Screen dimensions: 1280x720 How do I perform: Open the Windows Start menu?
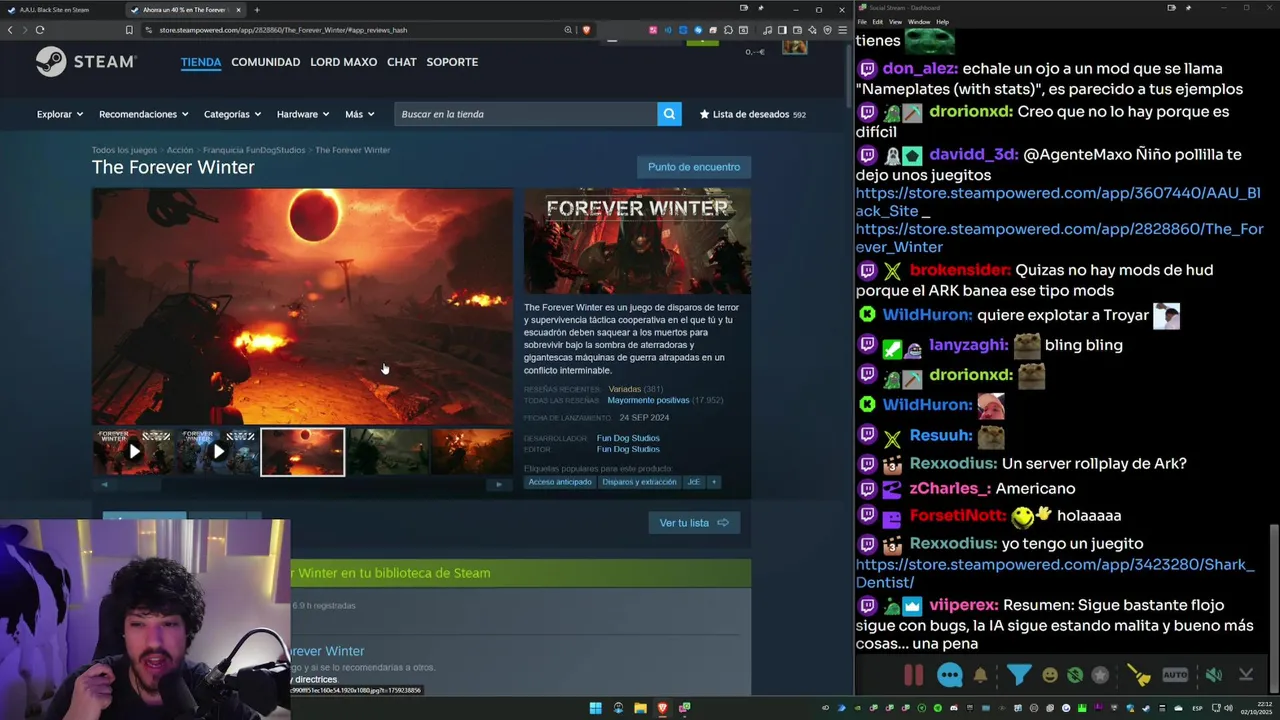coord(596,708)
